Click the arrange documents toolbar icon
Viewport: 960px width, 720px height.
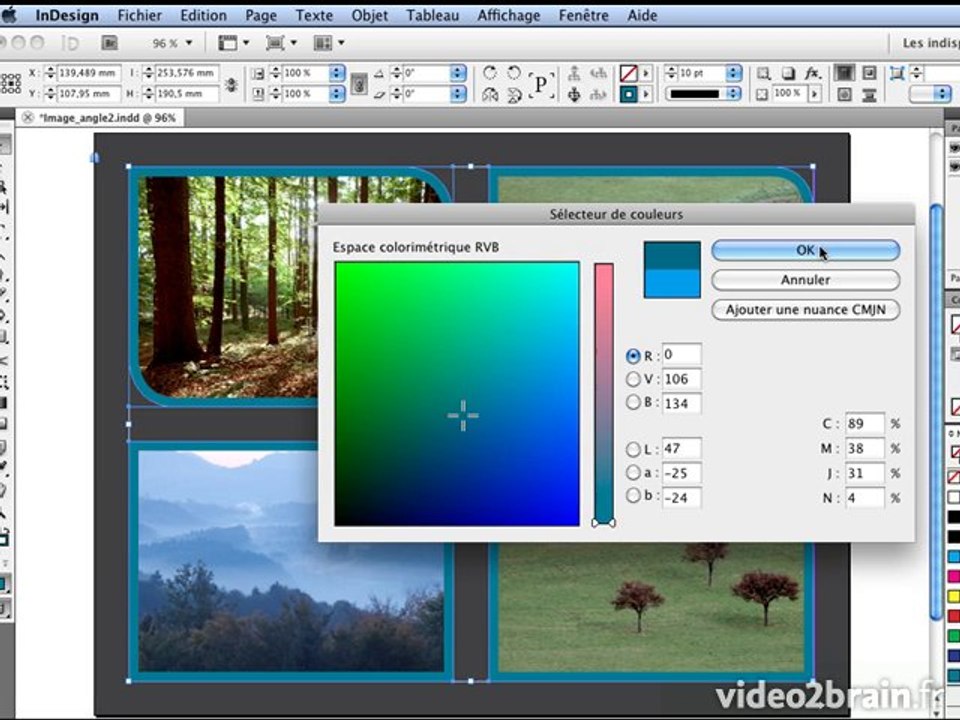coord(322,43)
